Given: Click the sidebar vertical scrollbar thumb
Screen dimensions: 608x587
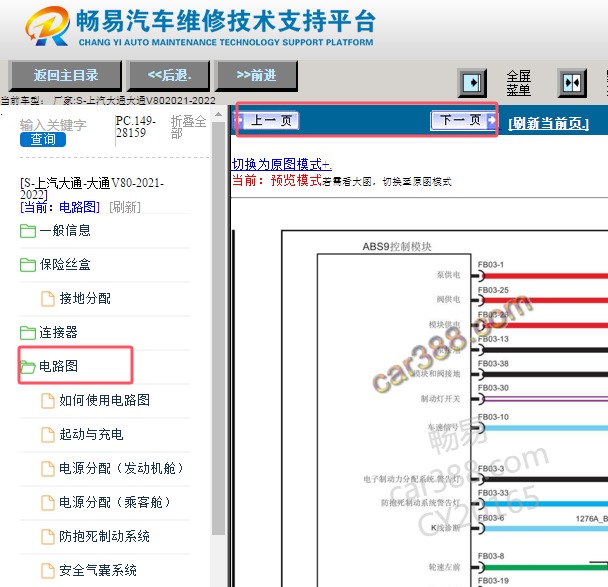Looking at the screenshot, I should tap(219, 328).
